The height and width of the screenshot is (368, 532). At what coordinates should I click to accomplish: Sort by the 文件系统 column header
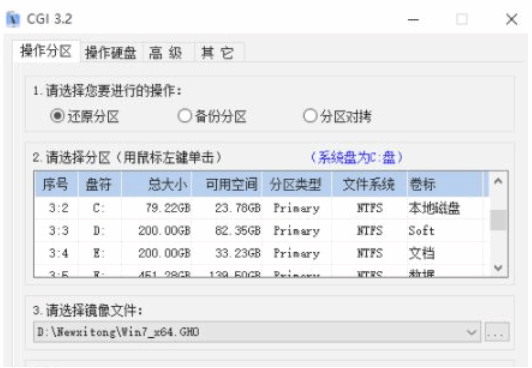[369, 185]
